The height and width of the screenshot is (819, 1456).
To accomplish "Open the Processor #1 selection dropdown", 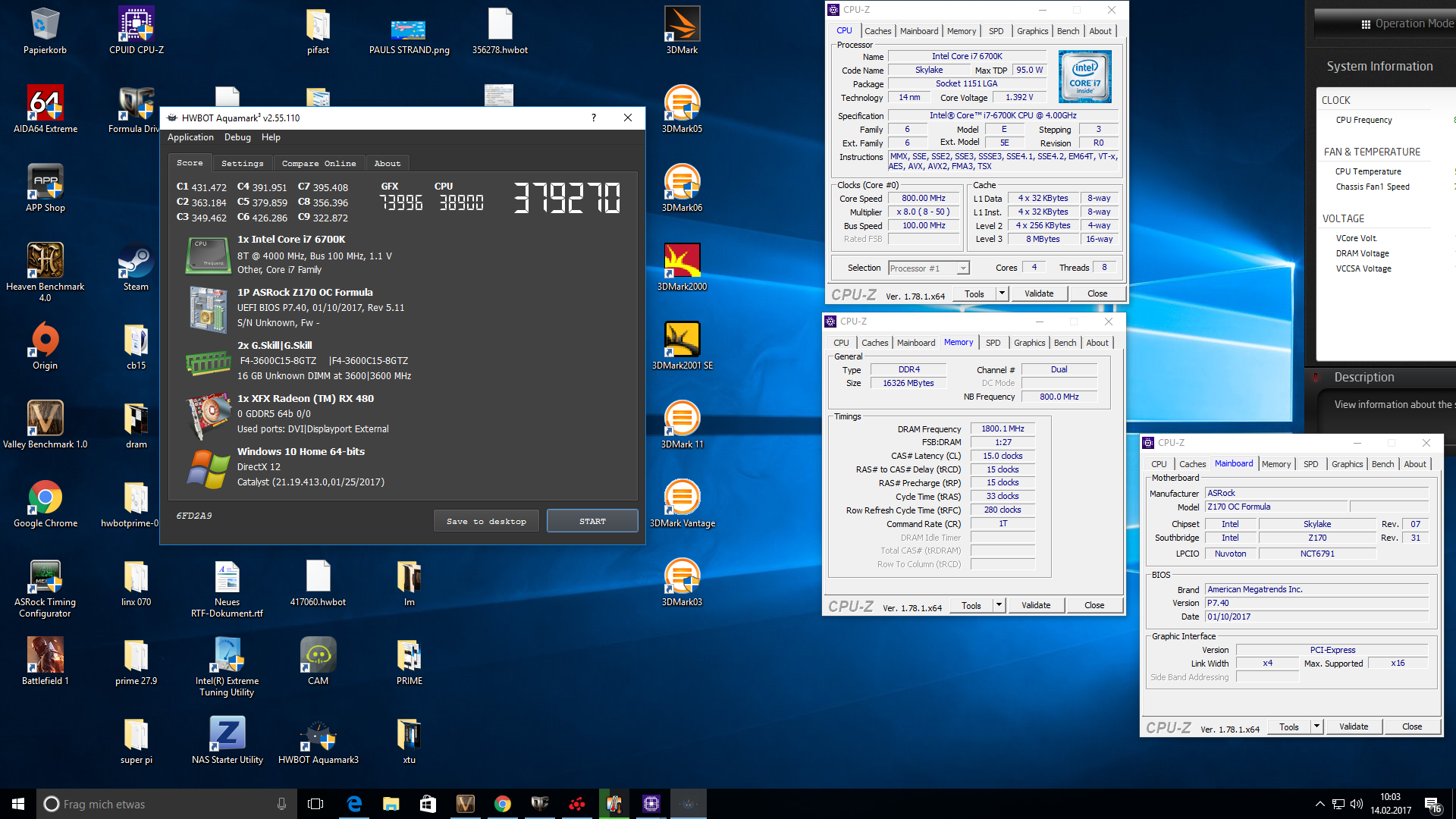I will pyautogui.click(x=929, y=268).
